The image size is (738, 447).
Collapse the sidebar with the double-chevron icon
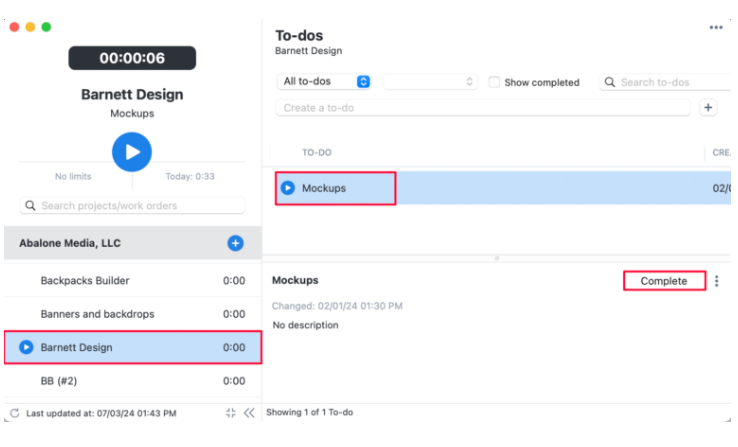click(249, 413)
